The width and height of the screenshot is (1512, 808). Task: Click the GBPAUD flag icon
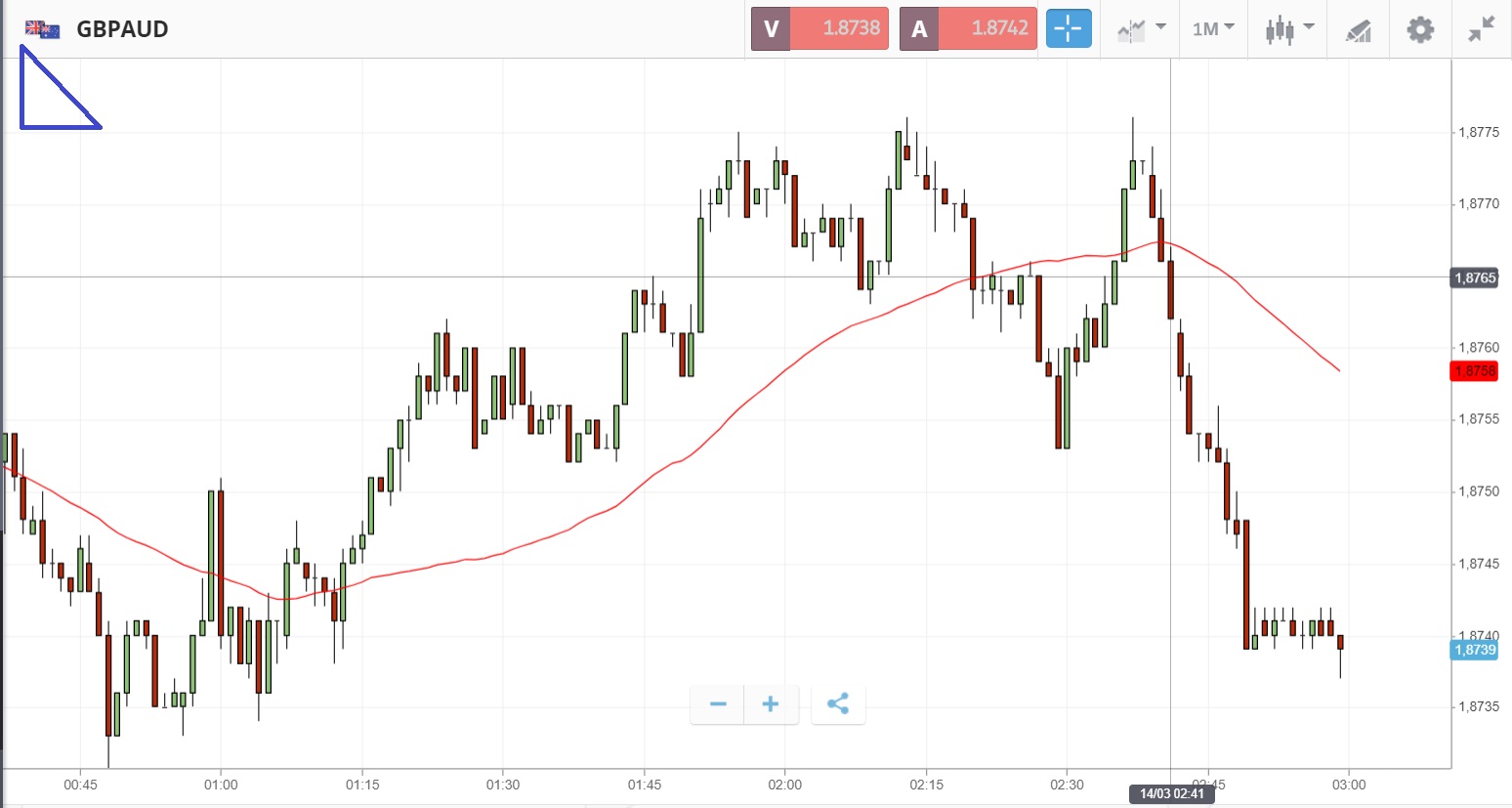[x=43, y=29]
